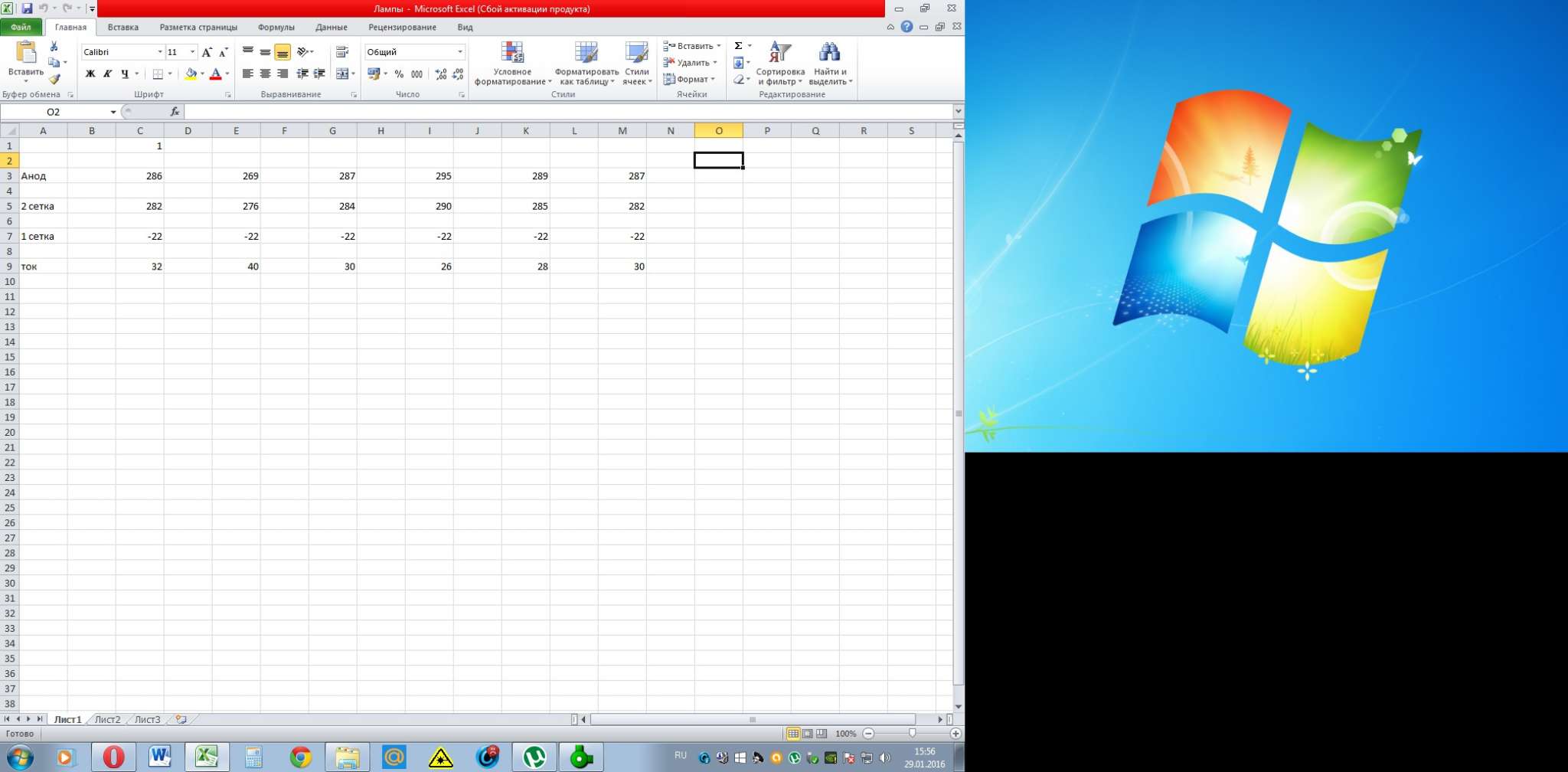Switch to the Формулы ribbon tab
Viewport: 1568px width, 772px height.
[x=276, y=27]
